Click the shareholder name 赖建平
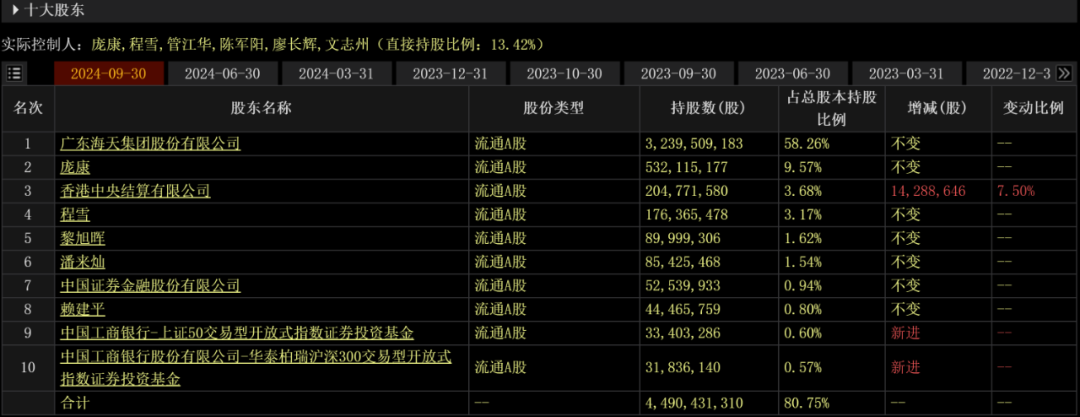The height and width of the screenshot is (417, 1080). click(83, 309)
